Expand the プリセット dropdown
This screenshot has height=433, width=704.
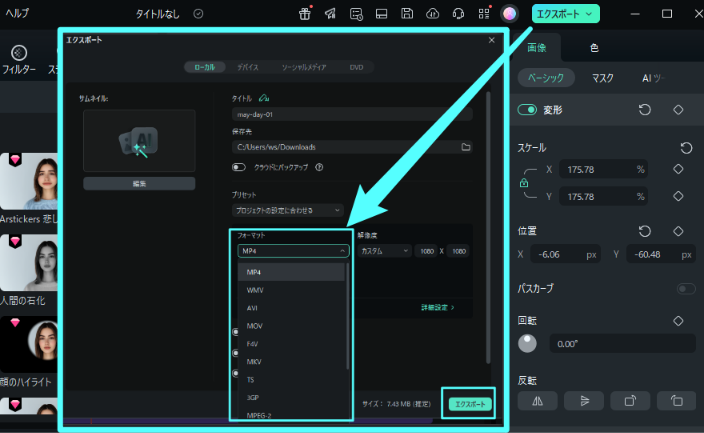[x=288, y=210]
